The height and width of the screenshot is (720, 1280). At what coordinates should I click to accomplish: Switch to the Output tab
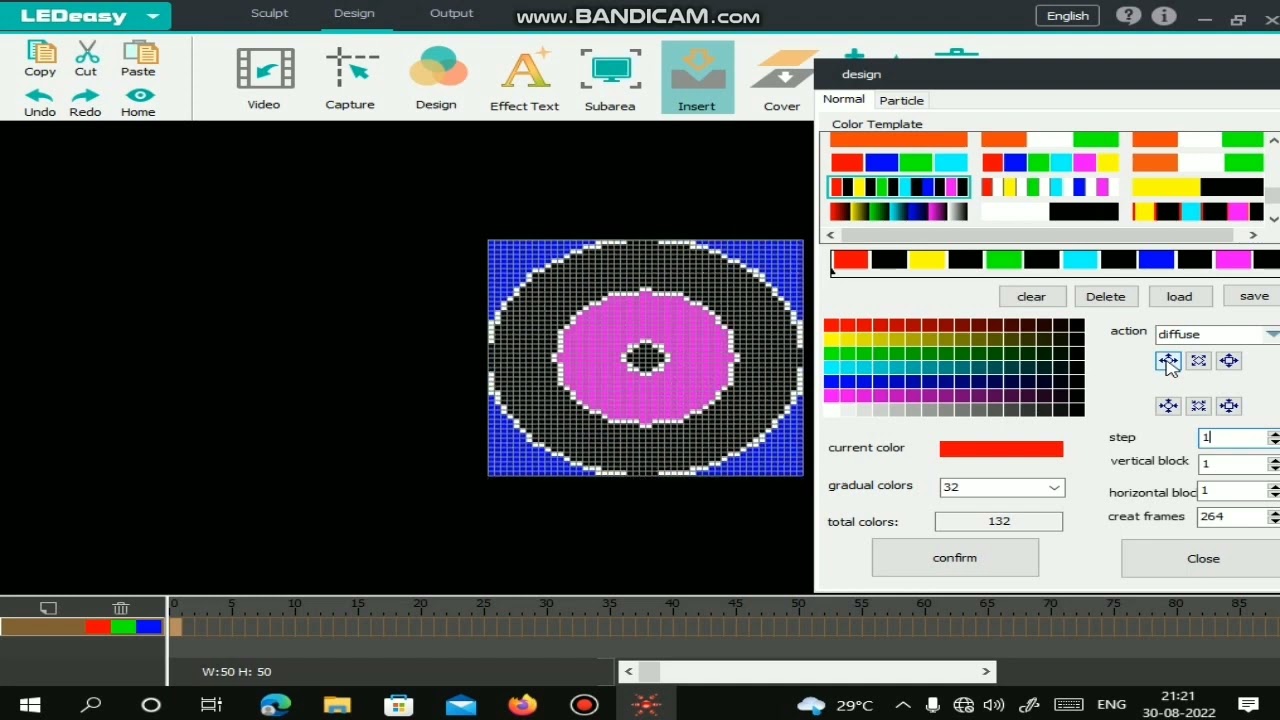[451, 13]
